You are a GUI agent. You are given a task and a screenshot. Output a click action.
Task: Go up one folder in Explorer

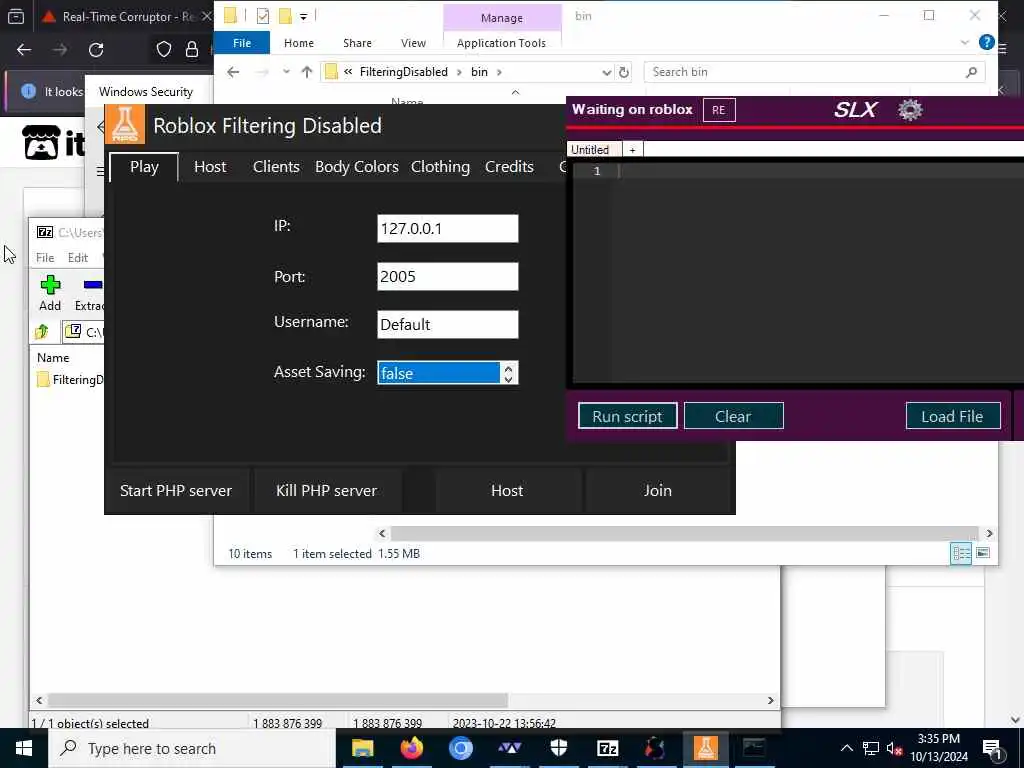coord(307,72)
